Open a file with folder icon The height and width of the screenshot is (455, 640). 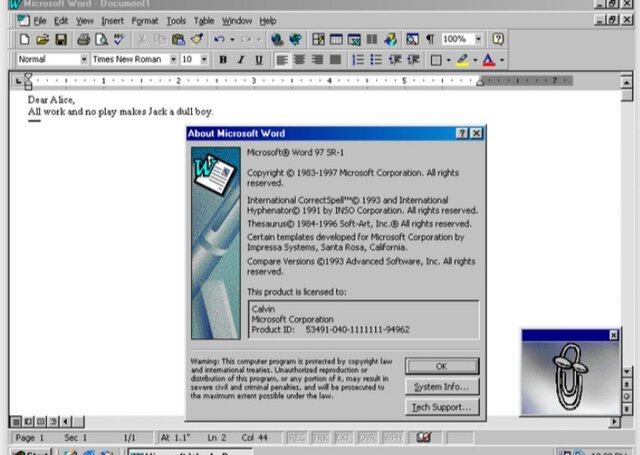click(42, 40)
